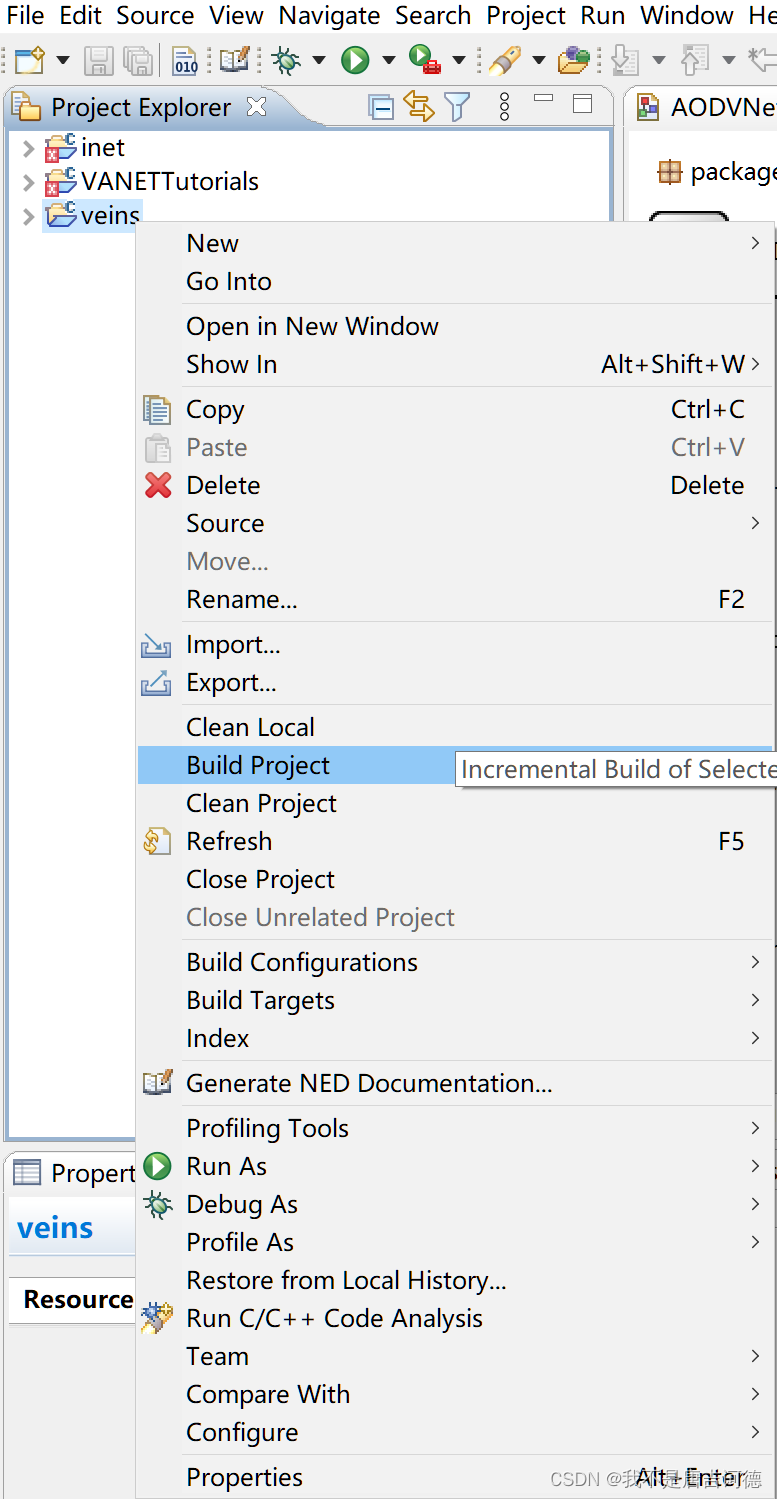
Task: Select Build Project from context menu
Action: [x=258, y=765]
